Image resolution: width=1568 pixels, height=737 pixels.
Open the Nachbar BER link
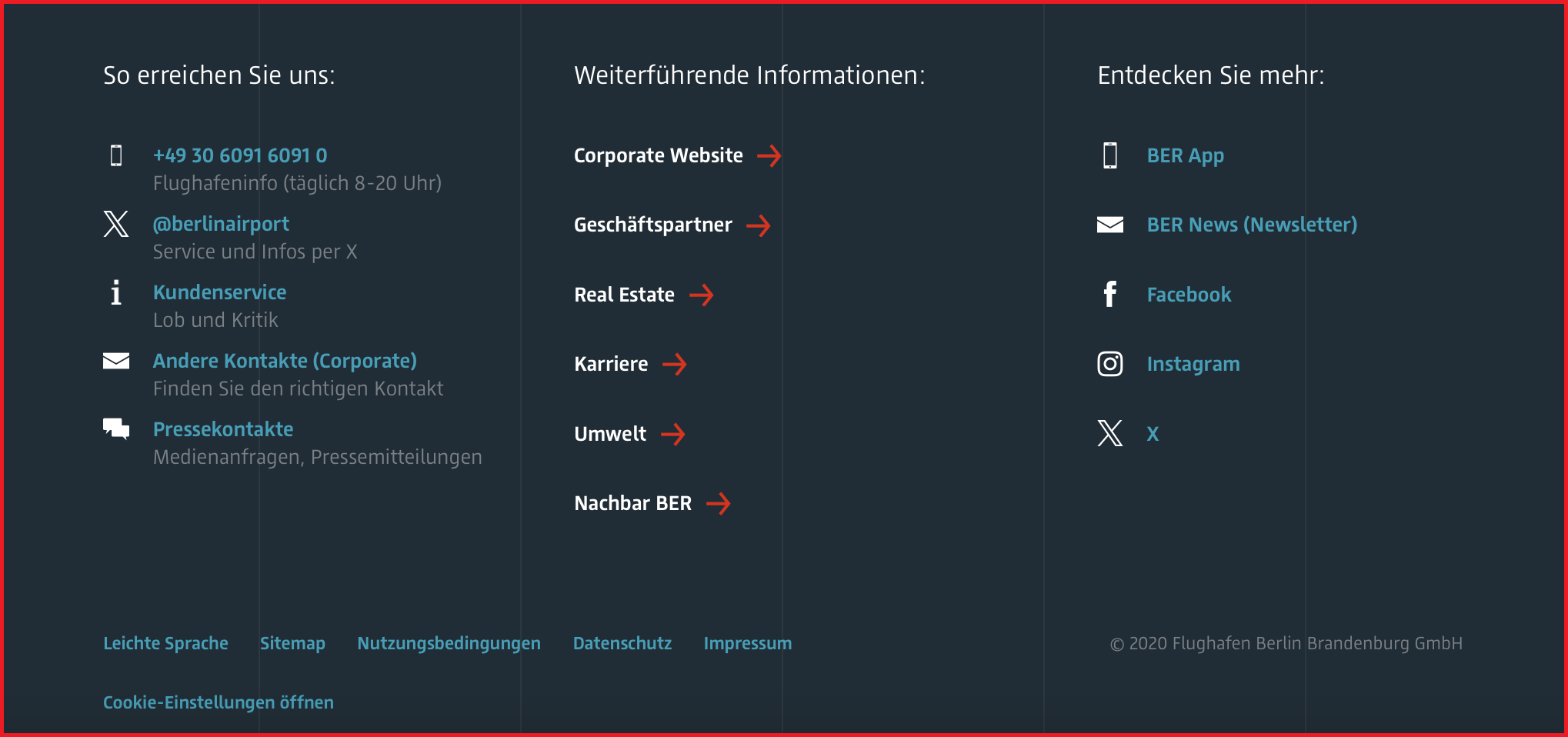pyautogui.click(x=633, y=503)
